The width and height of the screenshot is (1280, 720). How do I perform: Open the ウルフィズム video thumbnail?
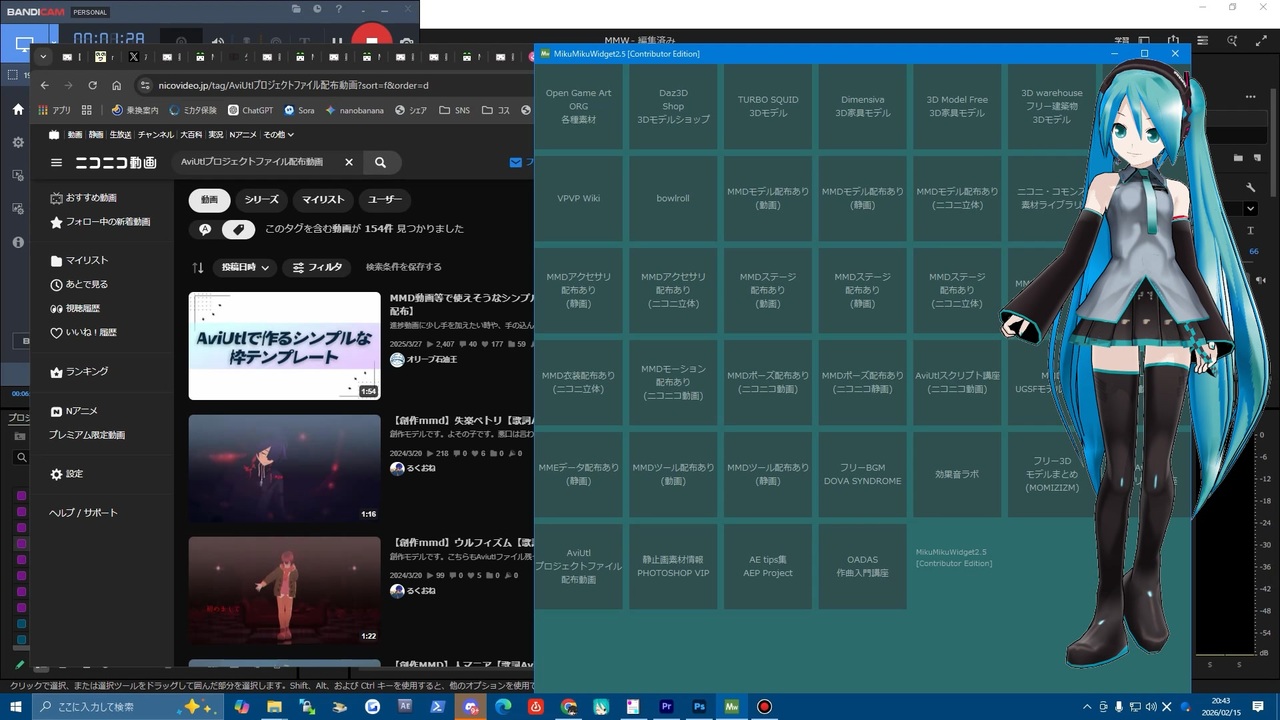tap(285, 591)
